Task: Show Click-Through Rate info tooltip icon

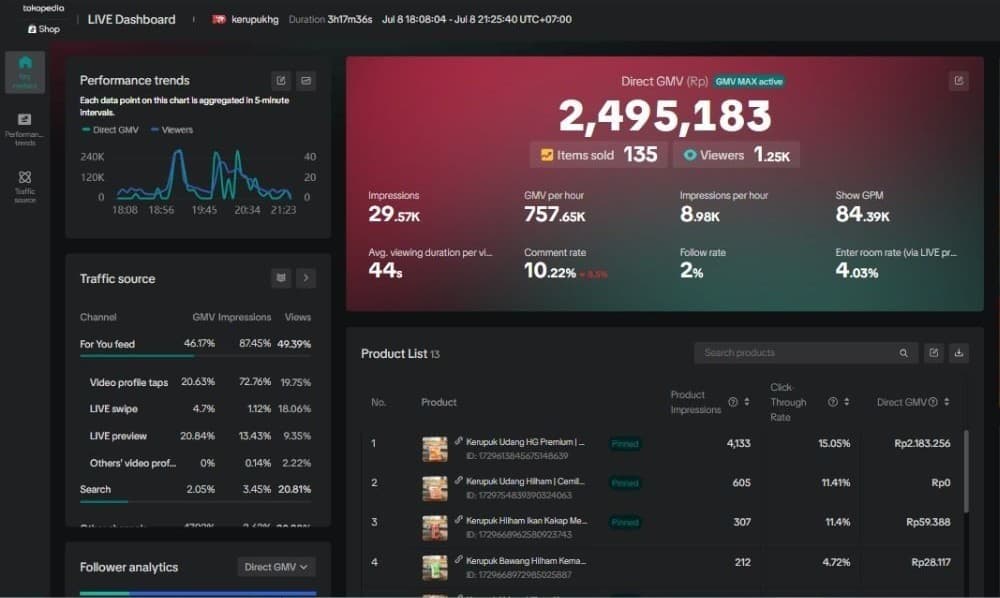Action: (x=832, y=402)
